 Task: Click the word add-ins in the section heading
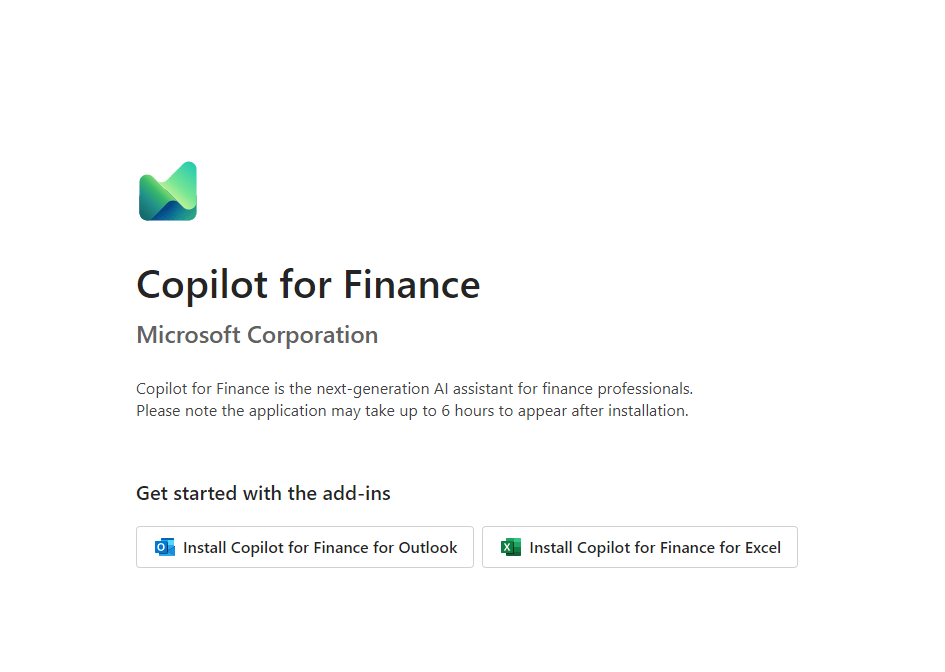tap(356, 493)
